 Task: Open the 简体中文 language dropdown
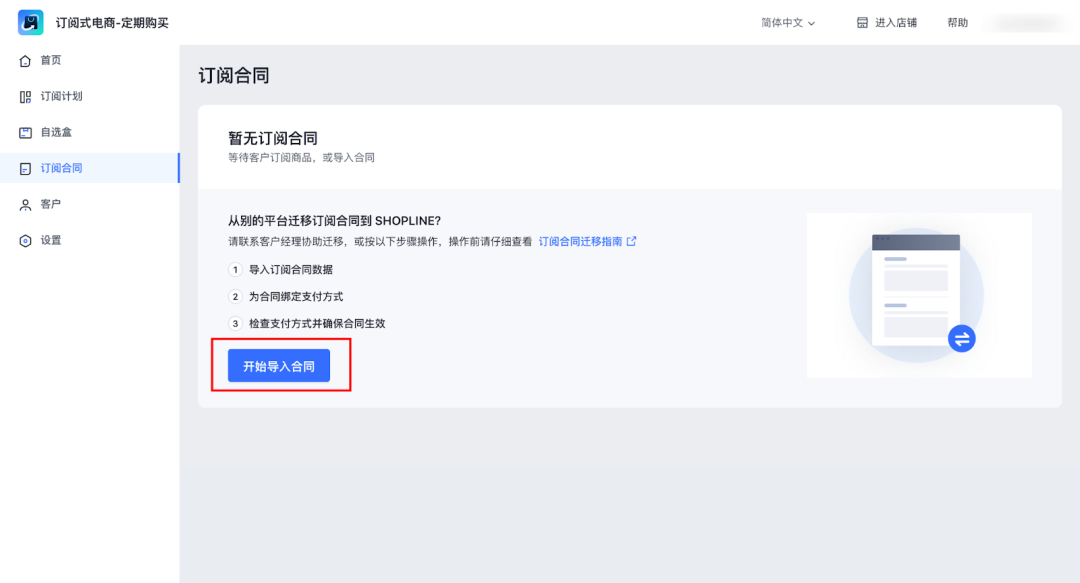point(782,23)
